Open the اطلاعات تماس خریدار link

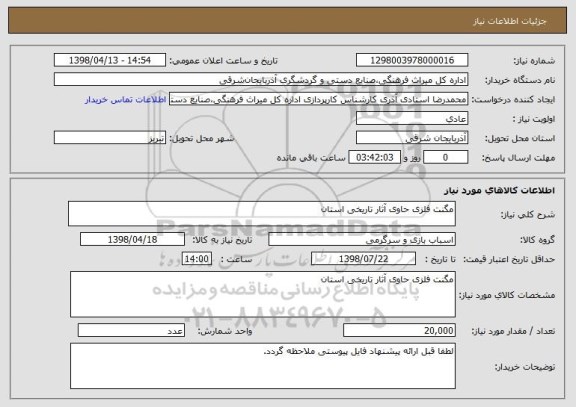tap(126, 100)
